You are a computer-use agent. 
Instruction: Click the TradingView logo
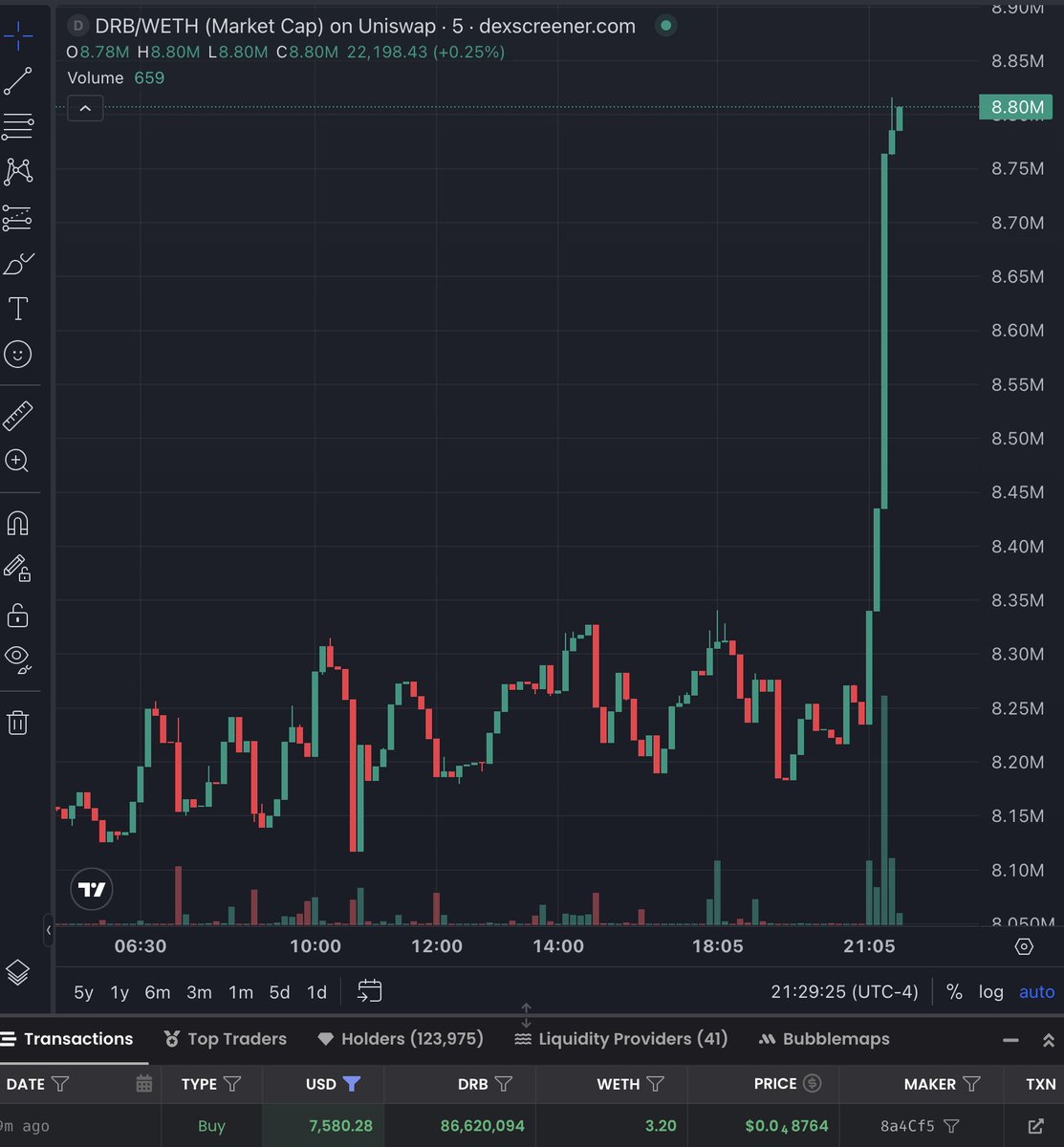click(92, 890)
